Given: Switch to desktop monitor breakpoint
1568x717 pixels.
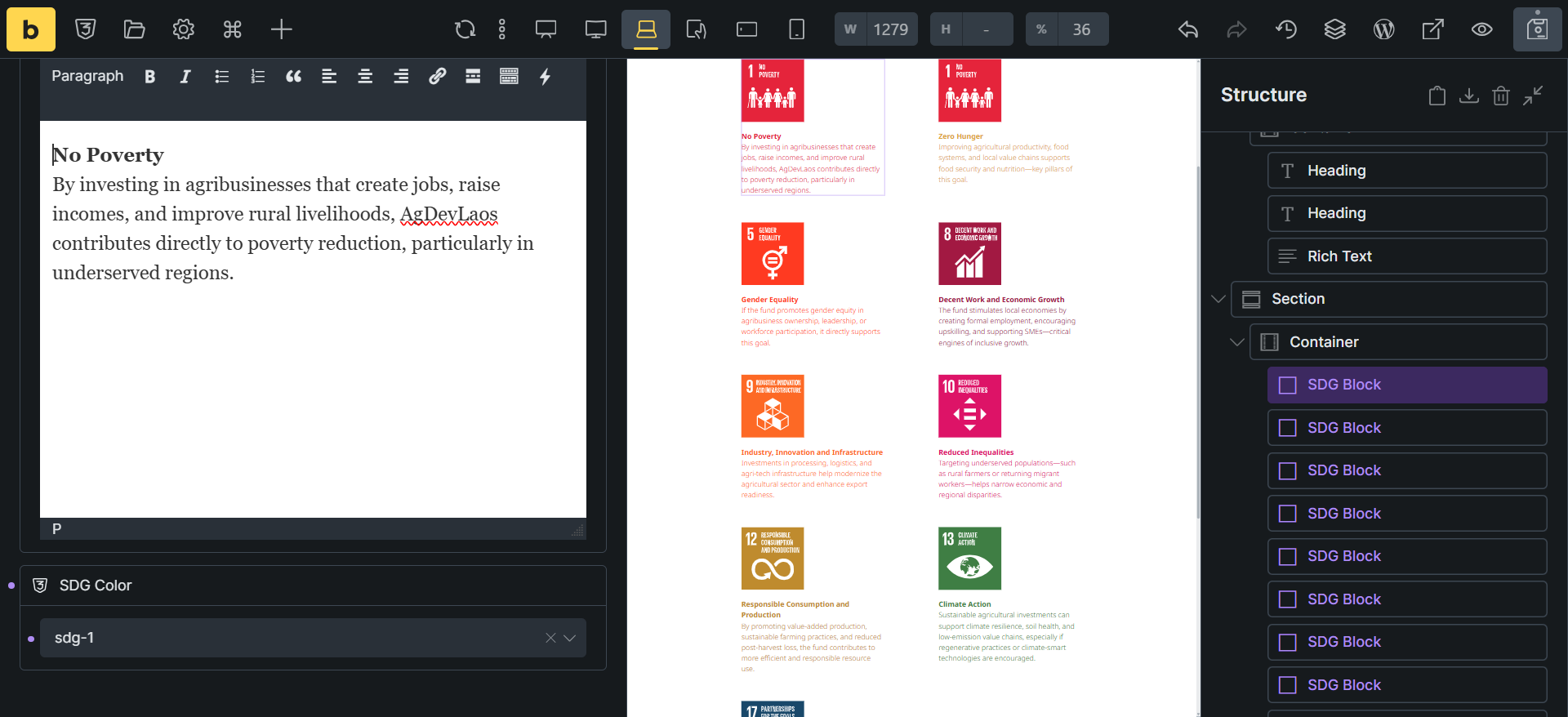Looking at the screenshot, I should (x=596, y=29).
